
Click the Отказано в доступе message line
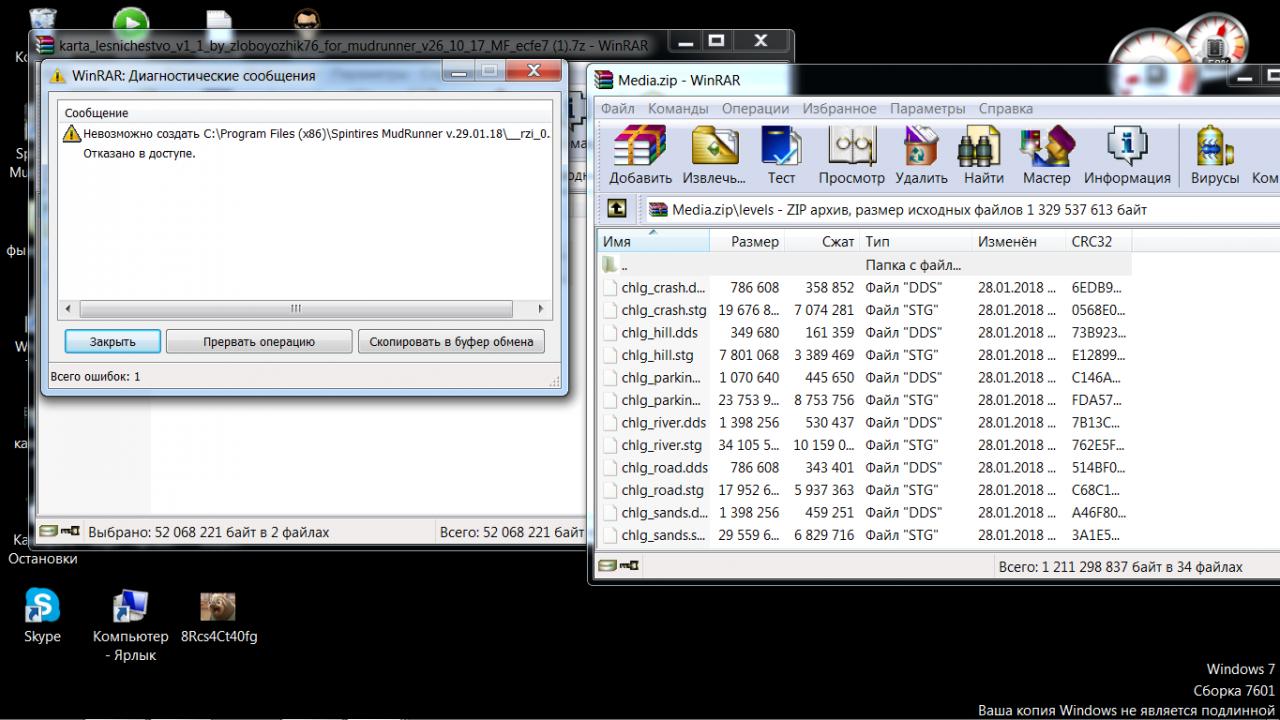139,154
